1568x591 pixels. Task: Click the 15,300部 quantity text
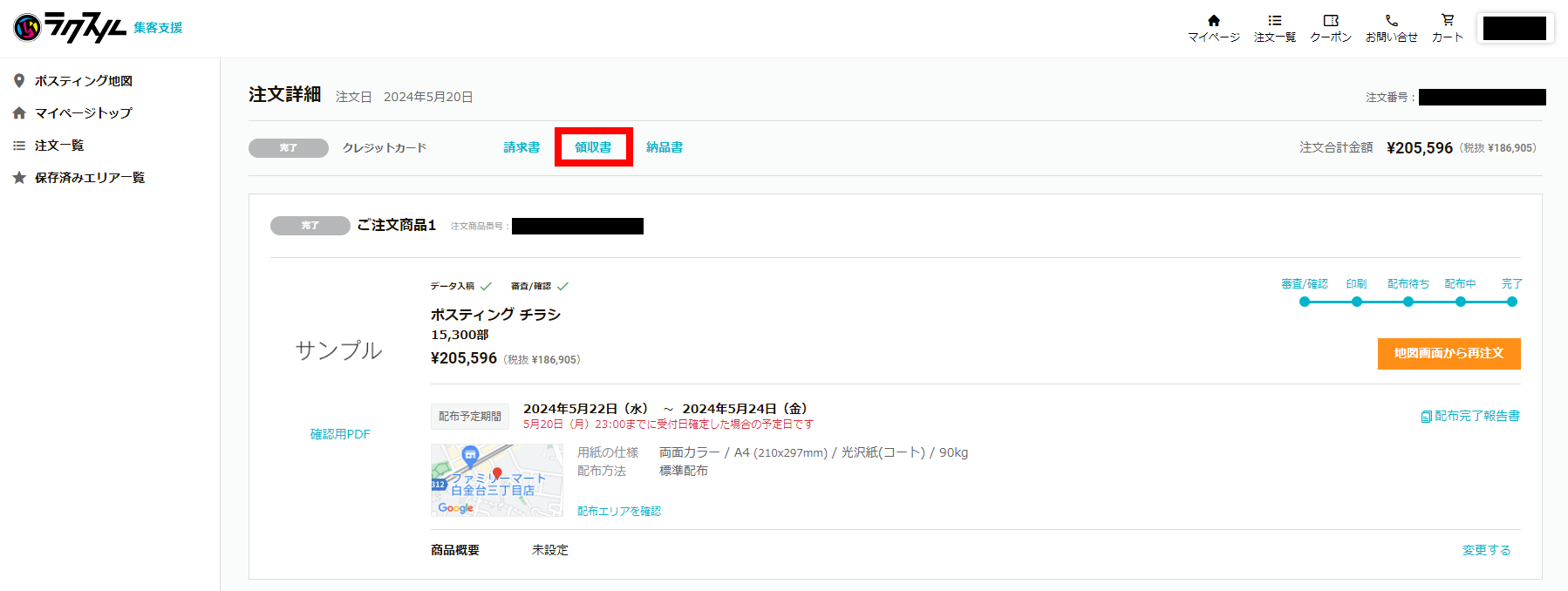click(460, 335)
